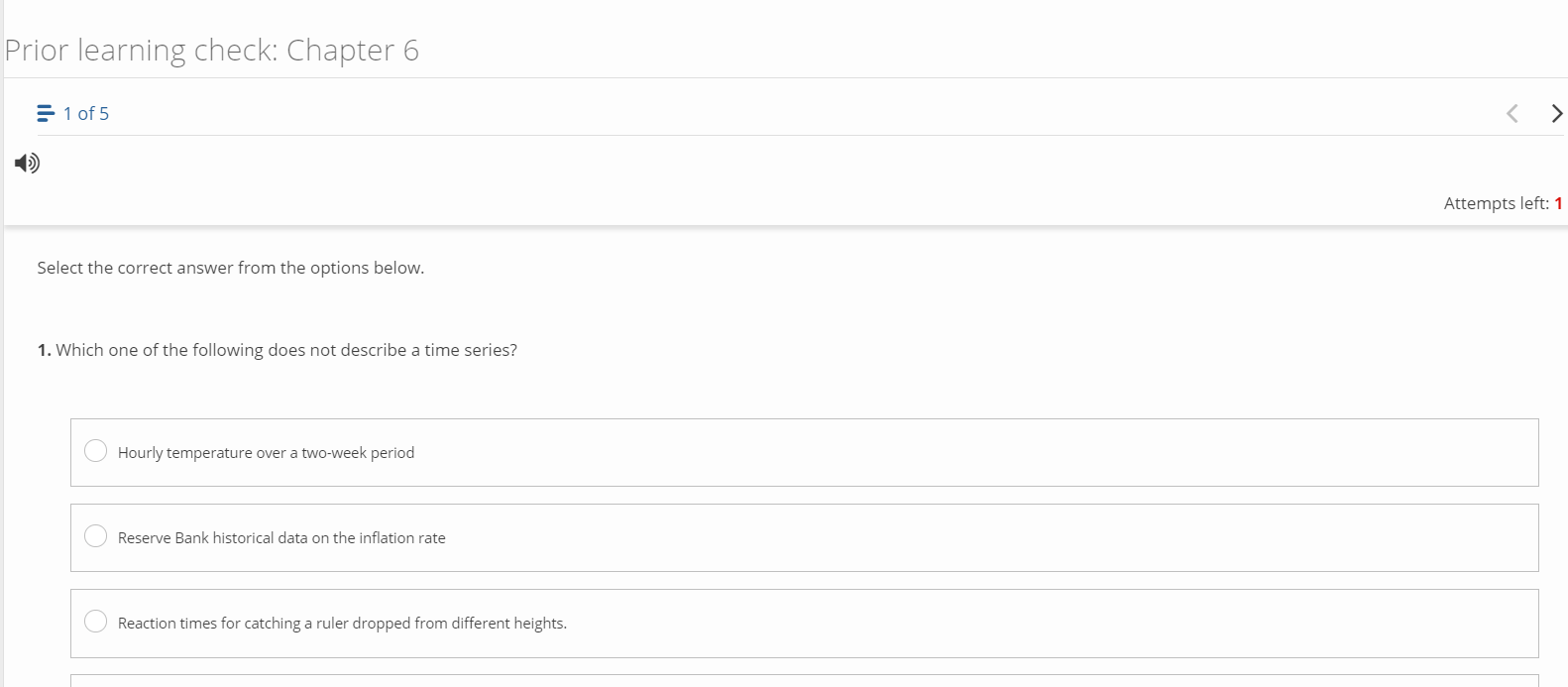Click the "Reserve Bank historical data" option text
This screenshot has height=687, width=1568.
point(213,538)
